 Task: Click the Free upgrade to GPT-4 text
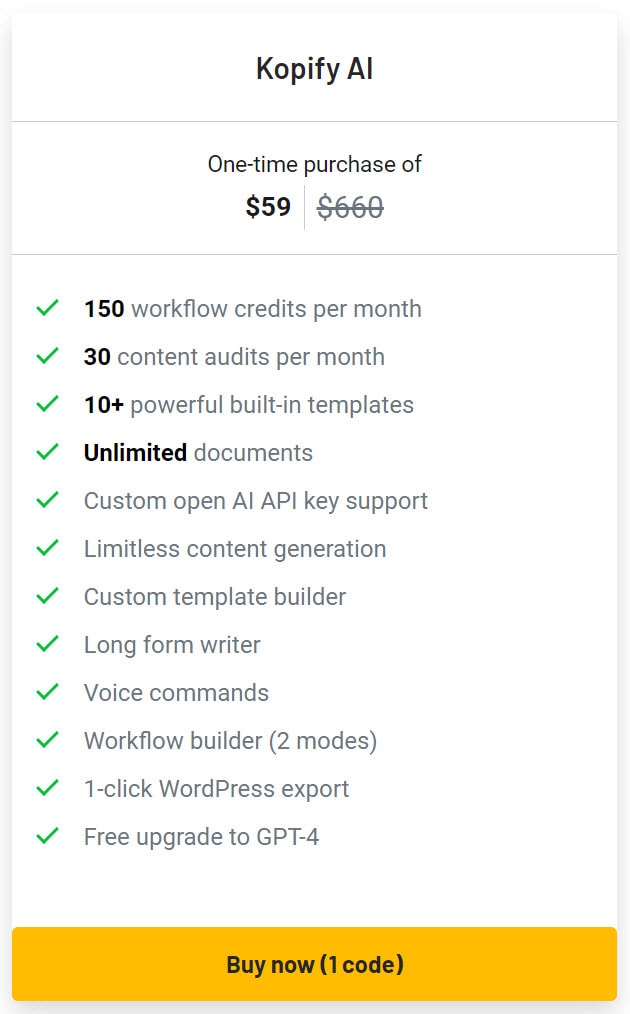pos(200,837)
